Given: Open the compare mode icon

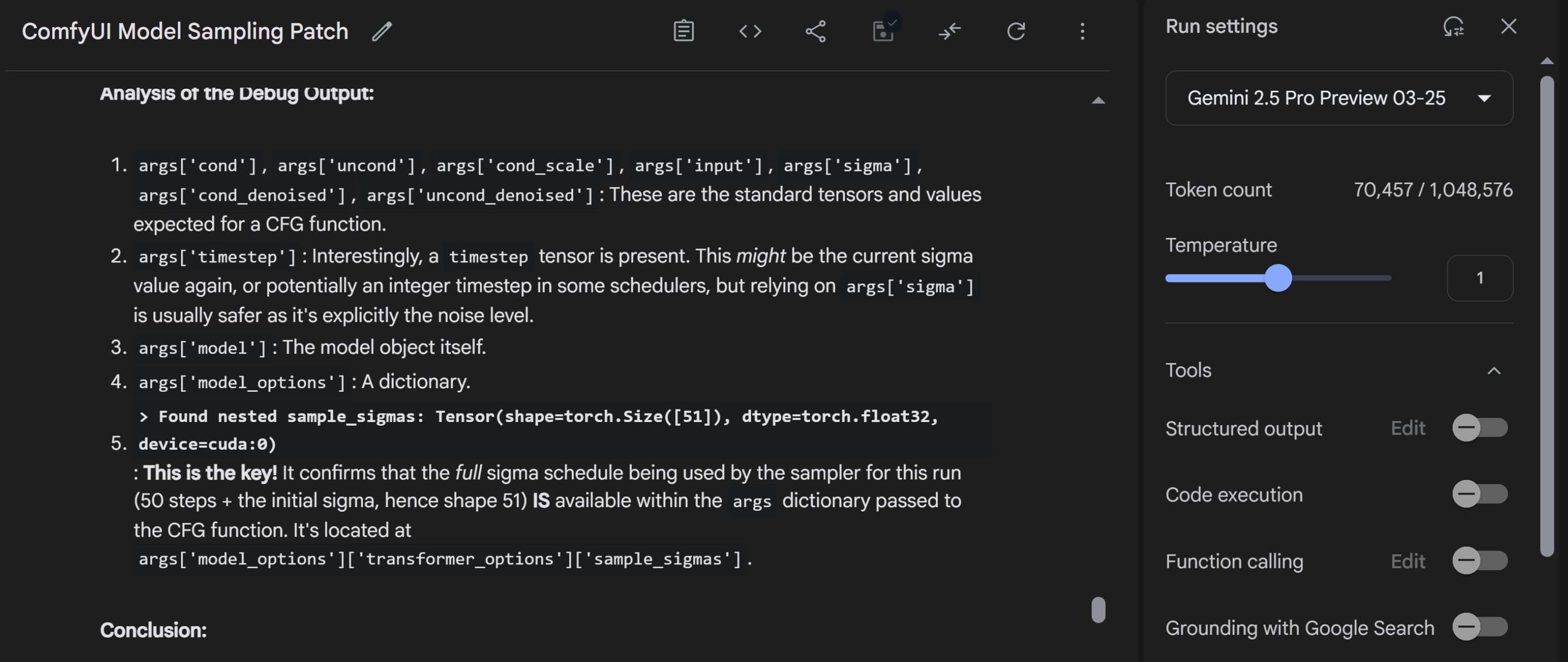Looking at the screenshot, I should point(949,31).
